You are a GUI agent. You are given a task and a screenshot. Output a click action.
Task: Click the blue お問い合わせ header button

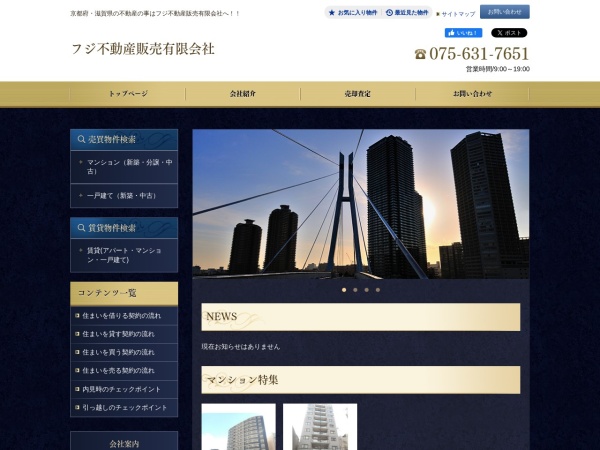click(x=505, y=12)
